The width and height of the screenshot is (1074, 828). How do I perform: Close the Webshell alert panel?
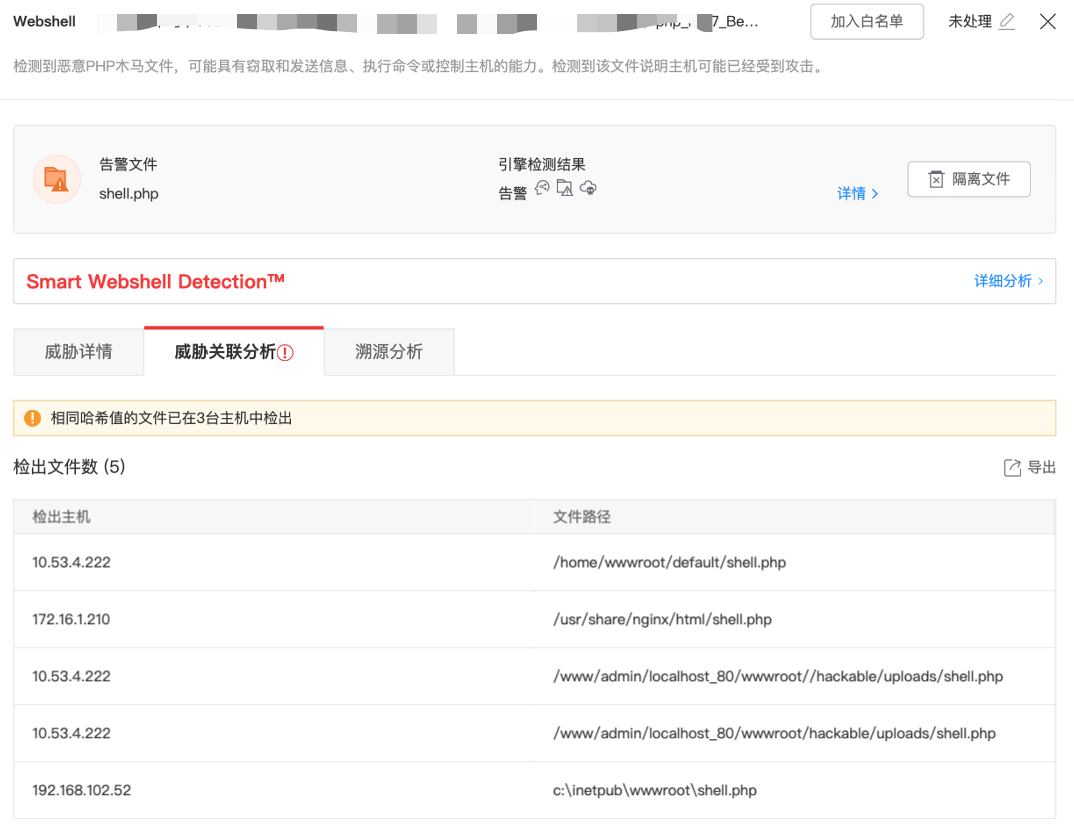[x=1047, y=22]
